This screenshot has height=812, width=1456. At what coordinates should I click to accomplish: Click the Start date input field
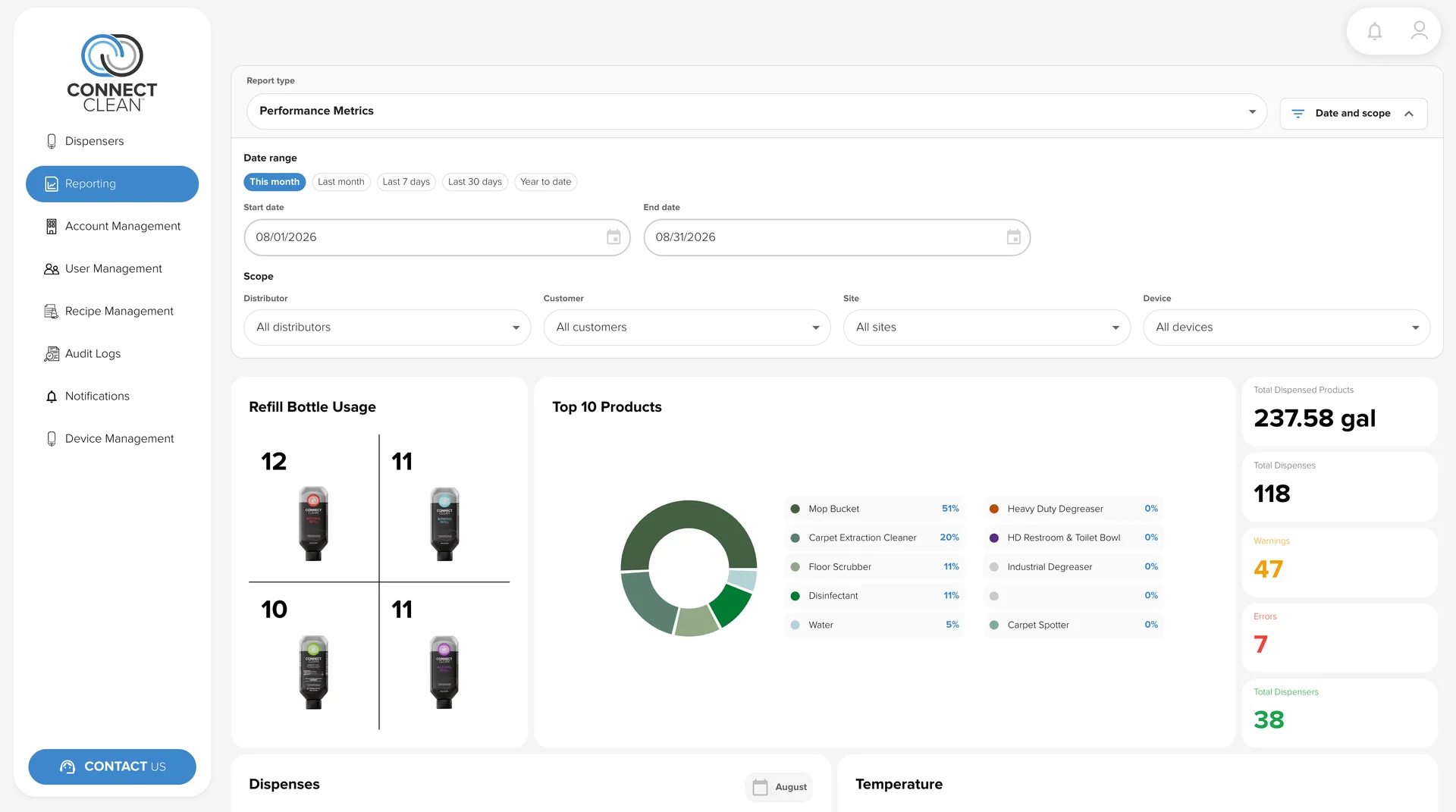(x=437, y=237)
